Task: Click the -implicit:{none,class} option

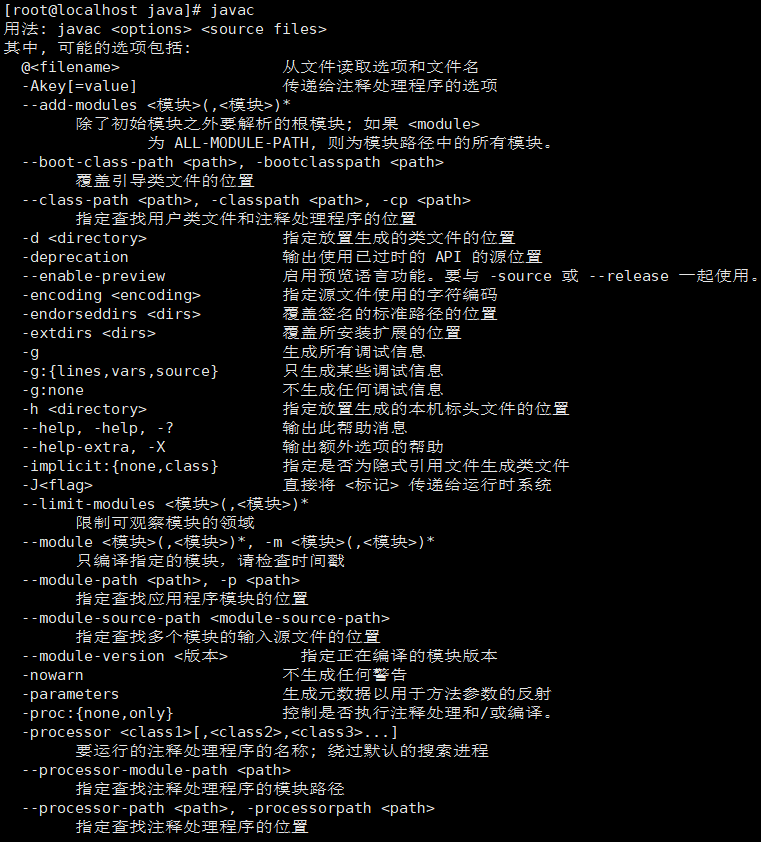Action: coord(120,466)
